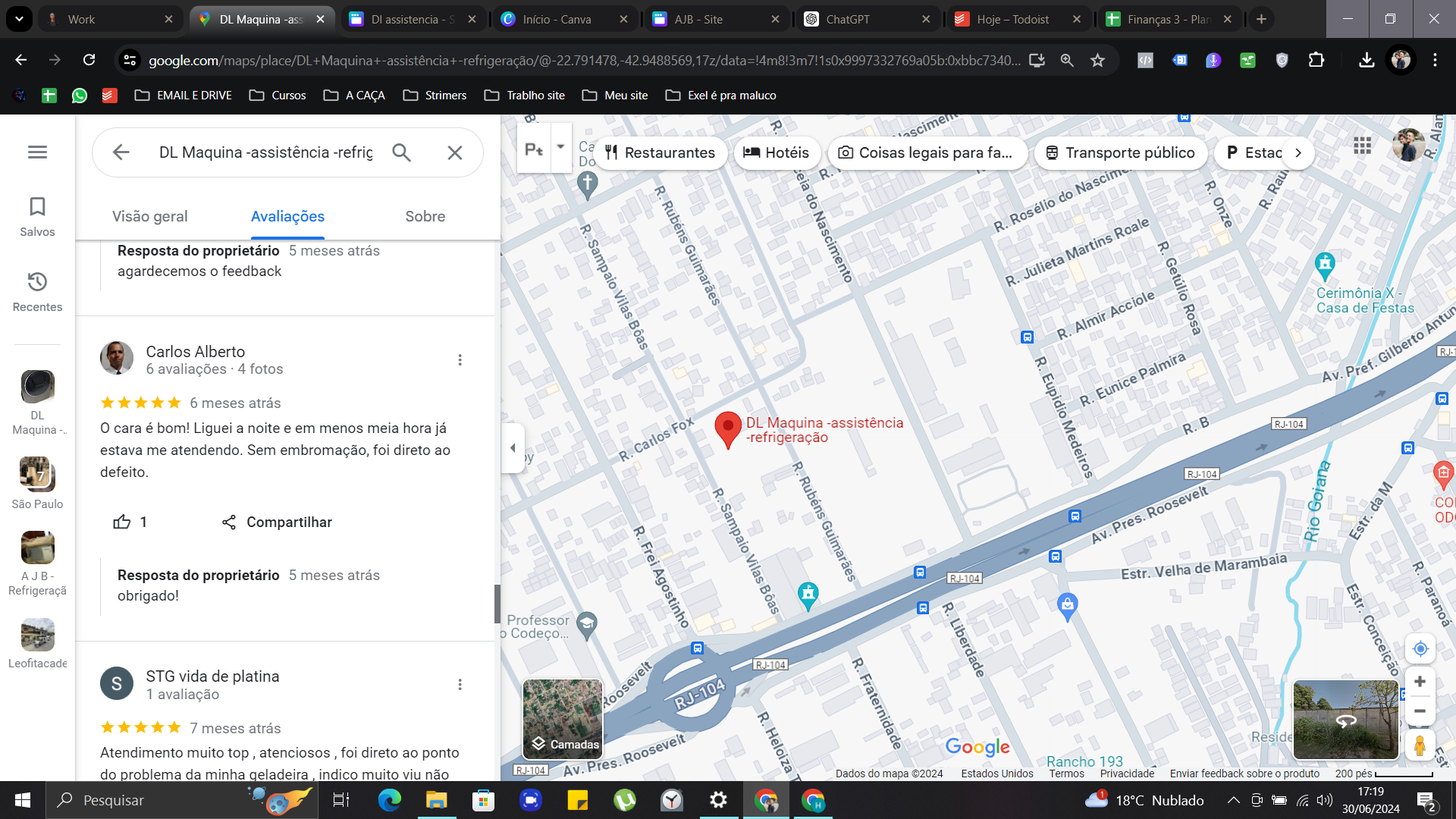
Task: Open the Chrome downloads icon
Action: [1367, 60]
